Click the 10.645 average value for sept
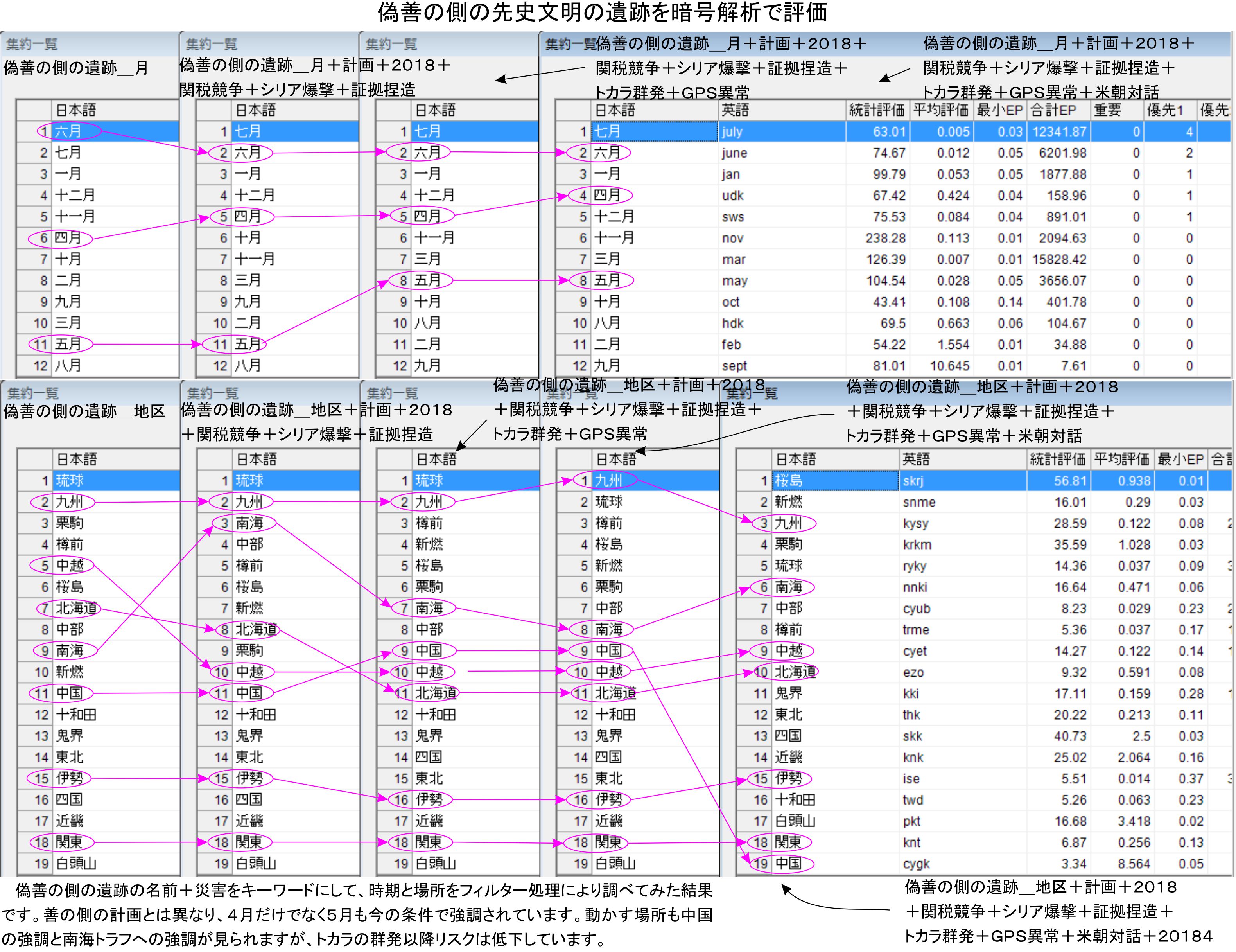 (950, 366)
